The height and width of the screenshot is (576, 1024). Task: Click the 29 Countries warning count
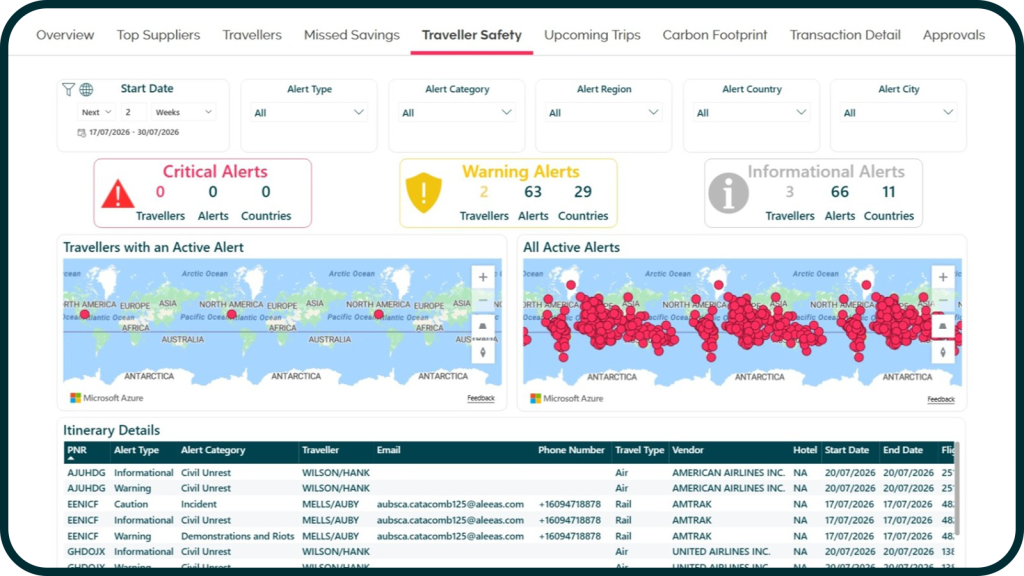[x=583, y=192]
